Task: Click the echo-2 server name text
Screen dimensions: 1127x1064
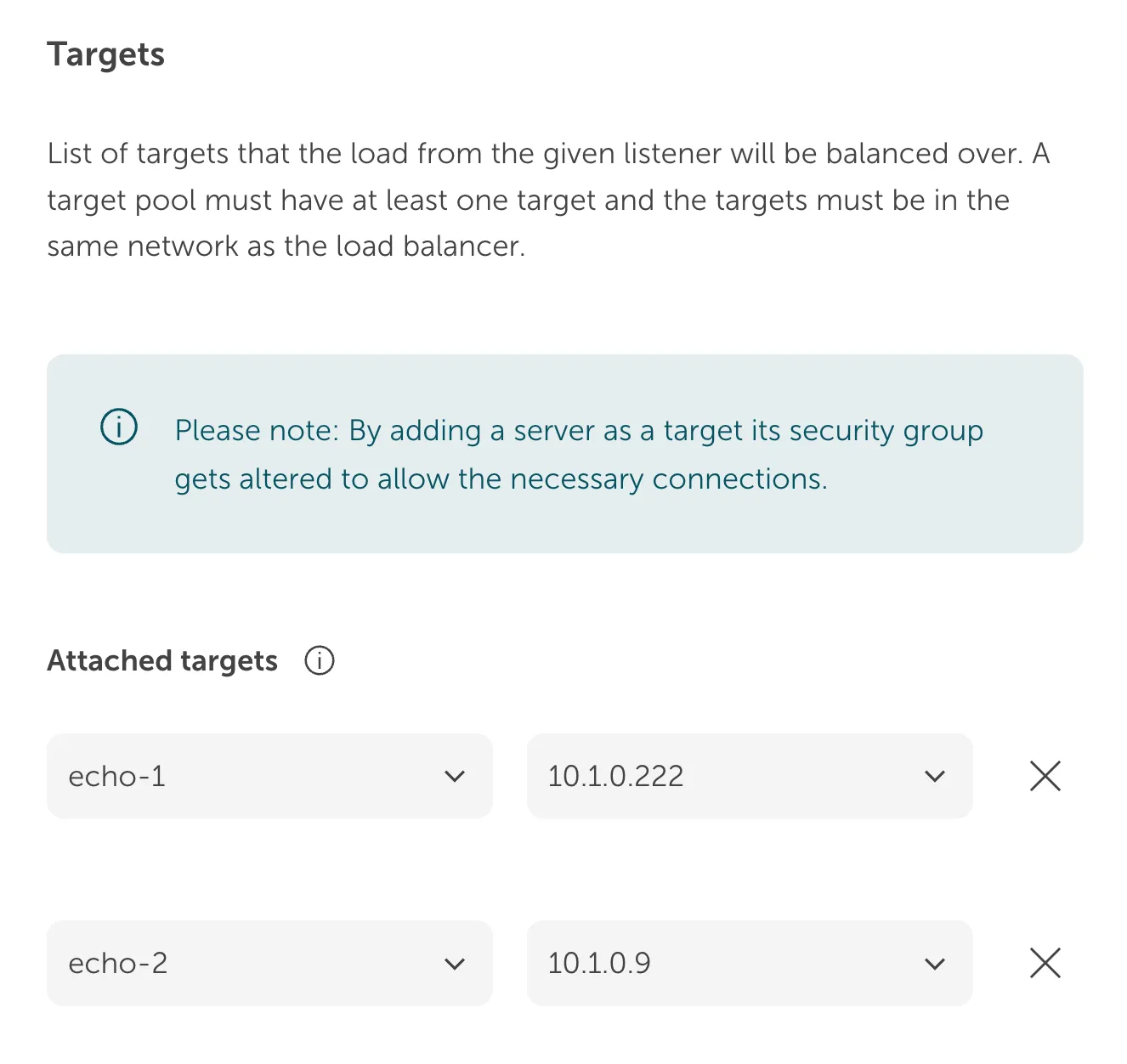Action: tap(118, 963)
